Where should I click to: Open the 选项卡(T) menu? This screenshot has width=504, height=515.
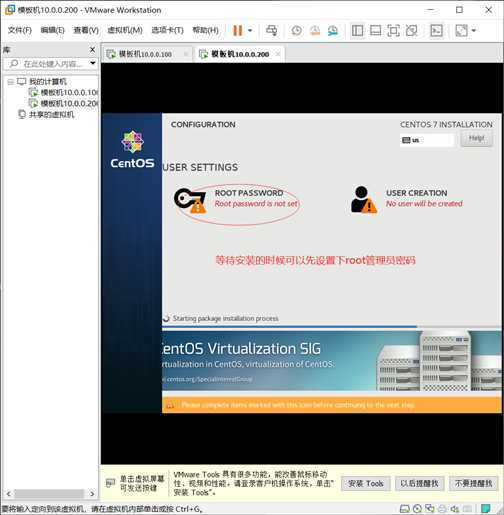coord(167,30)
